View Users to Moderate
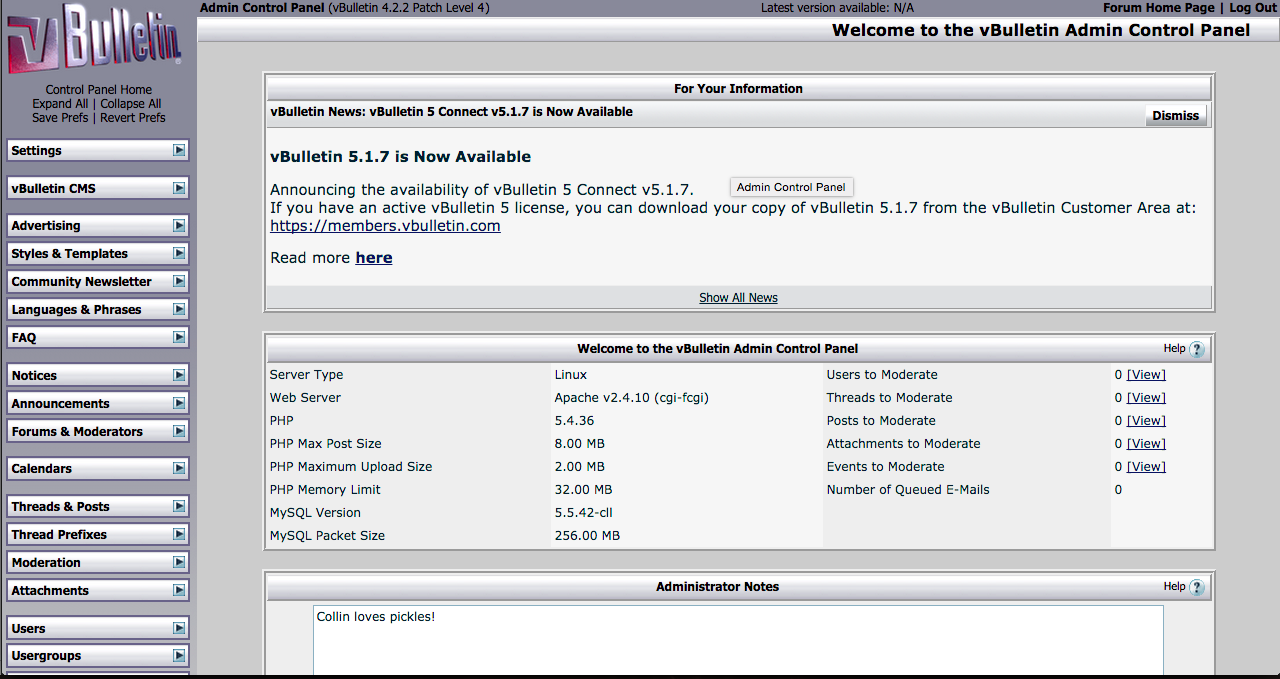 (x=1146, y=375)
